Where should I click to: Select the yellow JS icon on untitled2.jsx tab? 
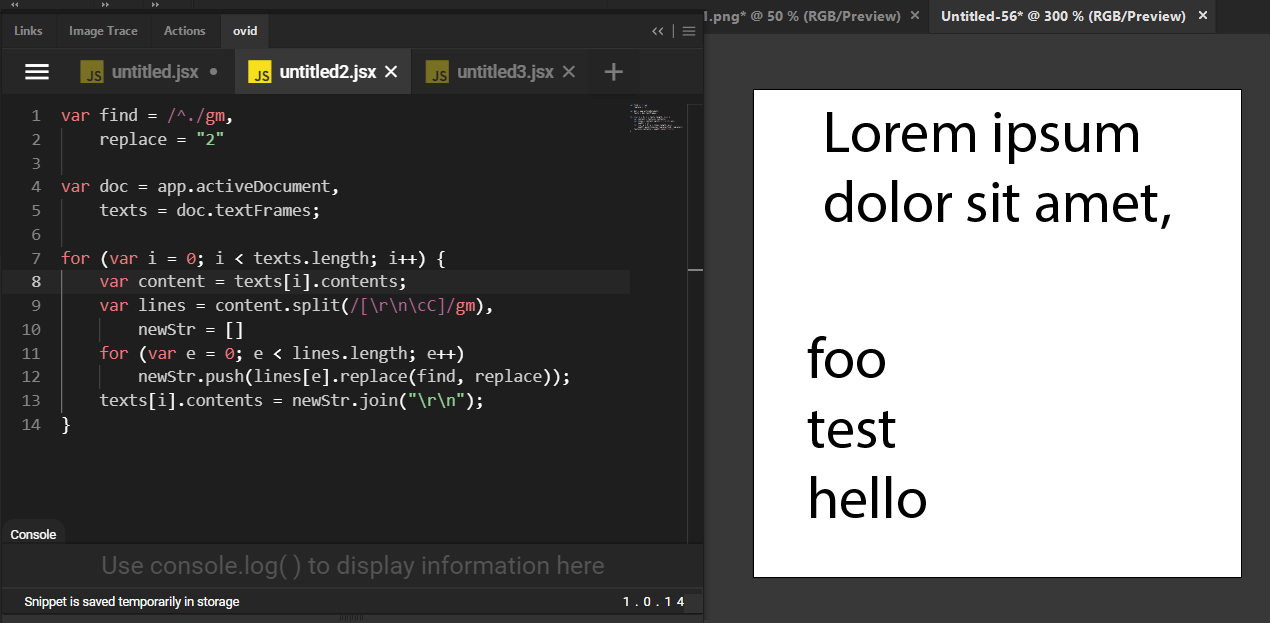[260, 71]
